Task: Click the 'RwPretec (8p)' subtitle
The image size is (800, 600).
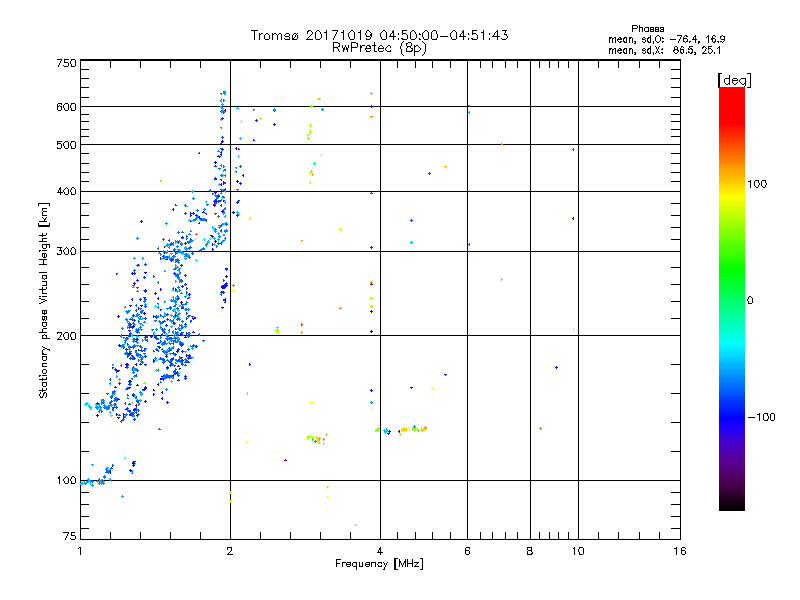Action: (379, 48)
